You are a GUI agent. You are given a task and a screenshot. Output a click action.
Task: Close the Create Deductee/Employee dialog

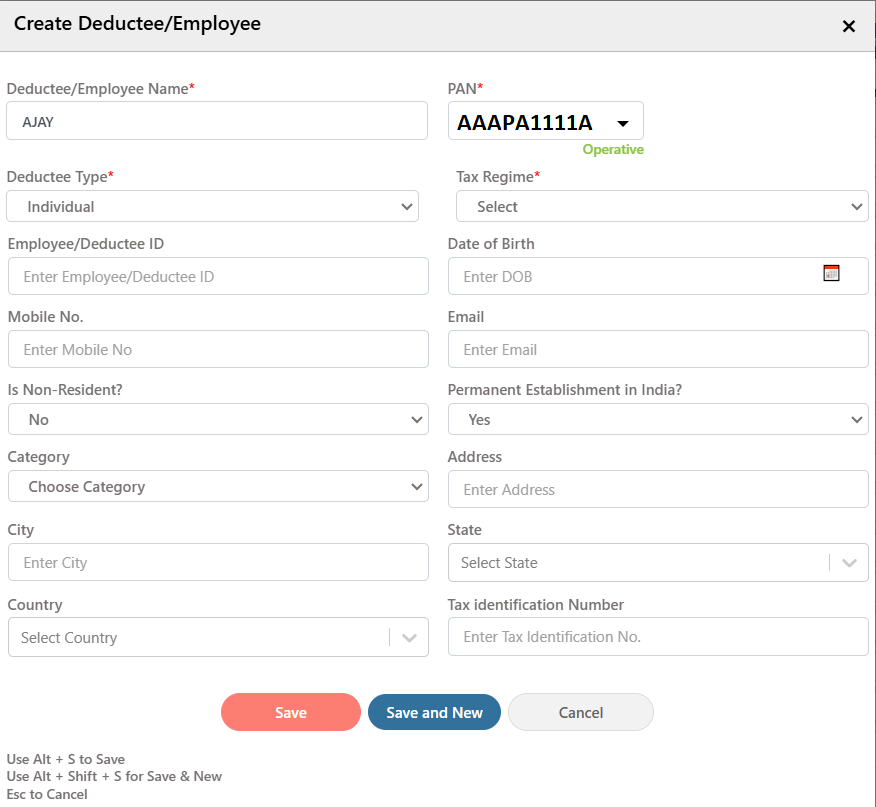[849, 26]
